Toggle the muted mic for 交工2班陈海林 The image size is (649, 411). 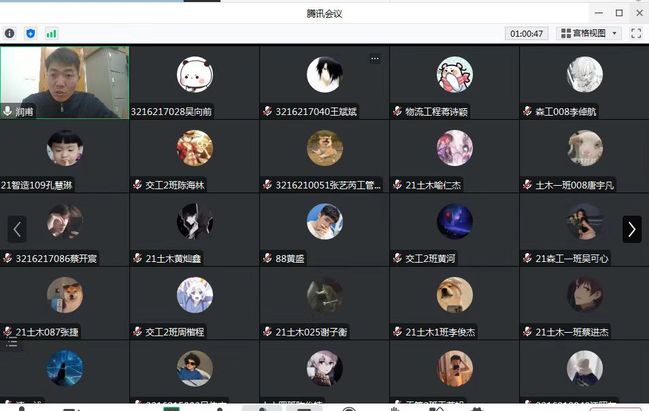pyautogui.click(x=137, y=185)
